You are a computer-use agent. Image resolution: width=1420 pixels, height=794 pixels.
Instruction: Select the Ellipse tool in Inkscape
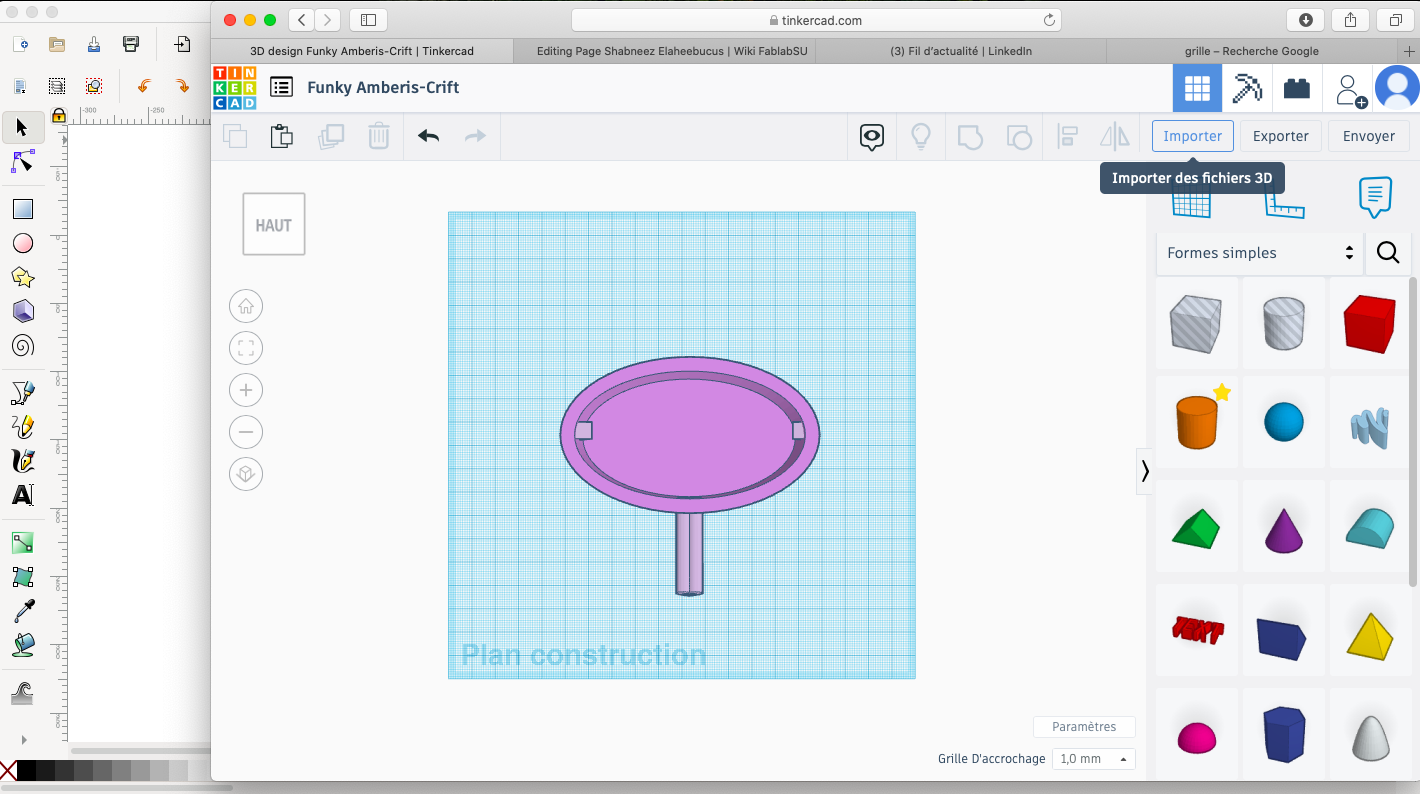coord(22,243)
